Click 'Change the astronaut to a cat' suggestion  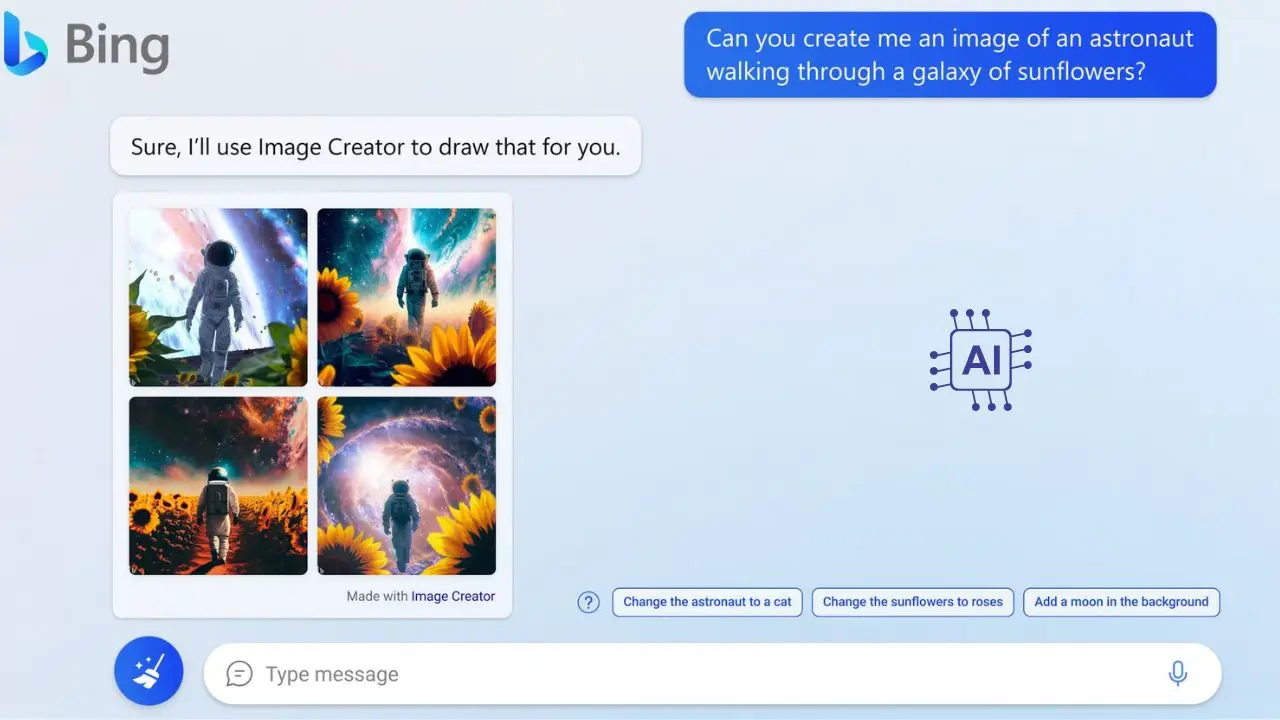pos(707,602)
